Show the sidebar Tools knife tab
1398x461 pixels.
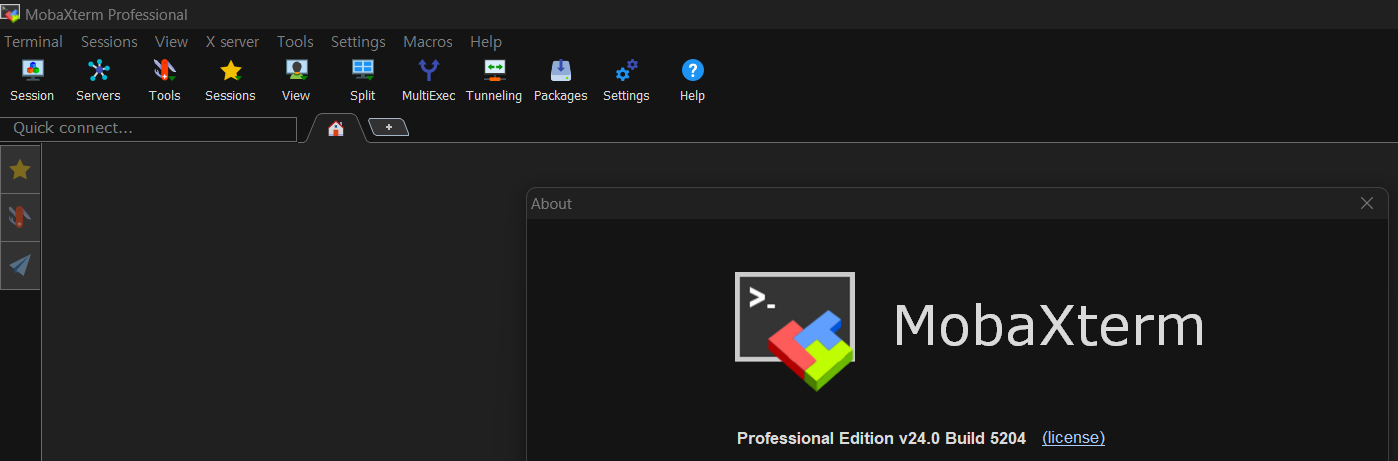point(20,217)
